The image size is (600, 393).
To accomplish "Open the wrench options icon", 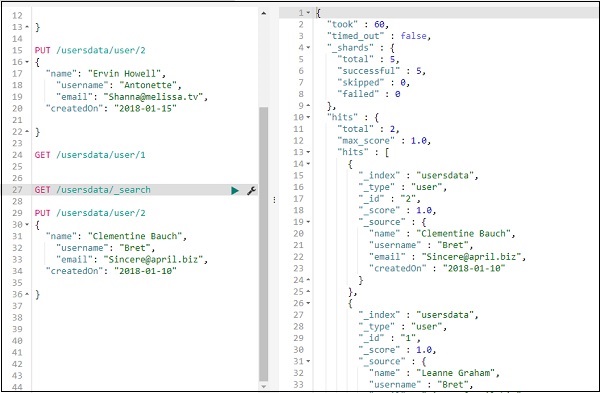I will [x=251, y=190].
